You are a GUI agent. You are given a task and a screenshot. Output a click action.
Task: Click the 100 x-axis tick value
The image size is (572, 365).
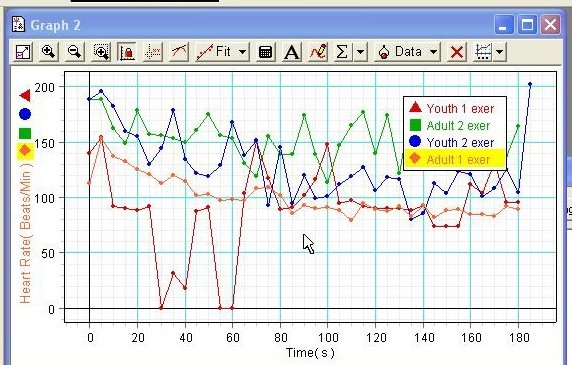pos(328,337)
